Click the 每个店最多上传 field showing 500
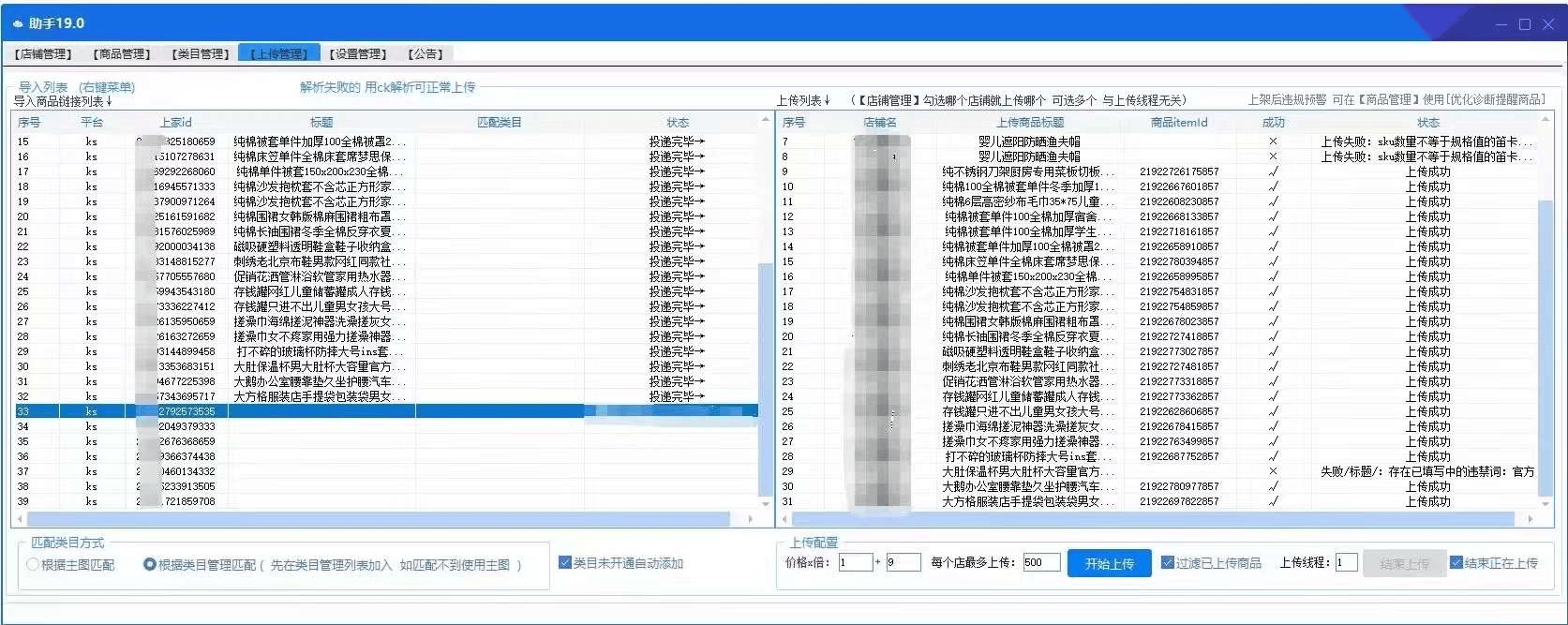Image resolution: width=1568 pixels, height=625 pixels. click(1041, 562)
